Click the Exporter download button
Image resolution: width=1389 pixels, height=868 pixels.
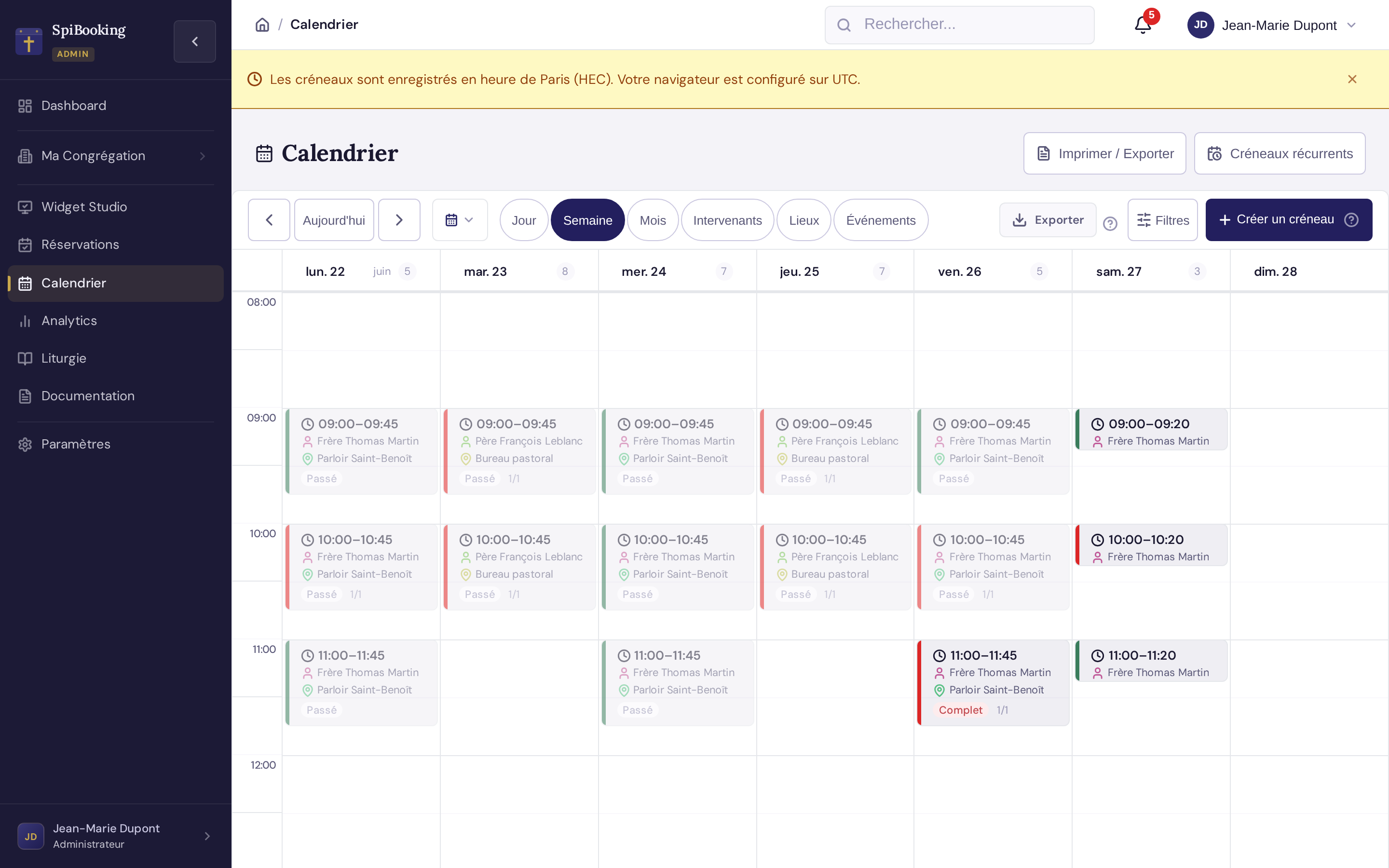tap(1048, 220)
